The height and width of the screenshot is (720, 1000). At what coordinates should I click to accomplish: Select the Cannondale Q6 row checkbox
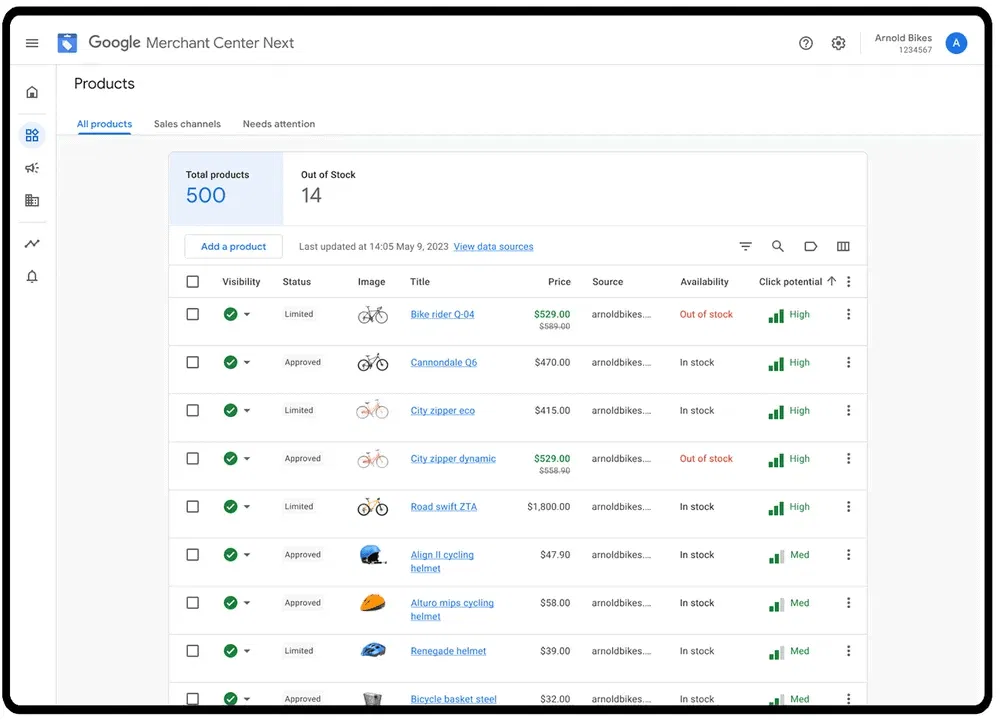pyautogui.click(x=193, y=362)
